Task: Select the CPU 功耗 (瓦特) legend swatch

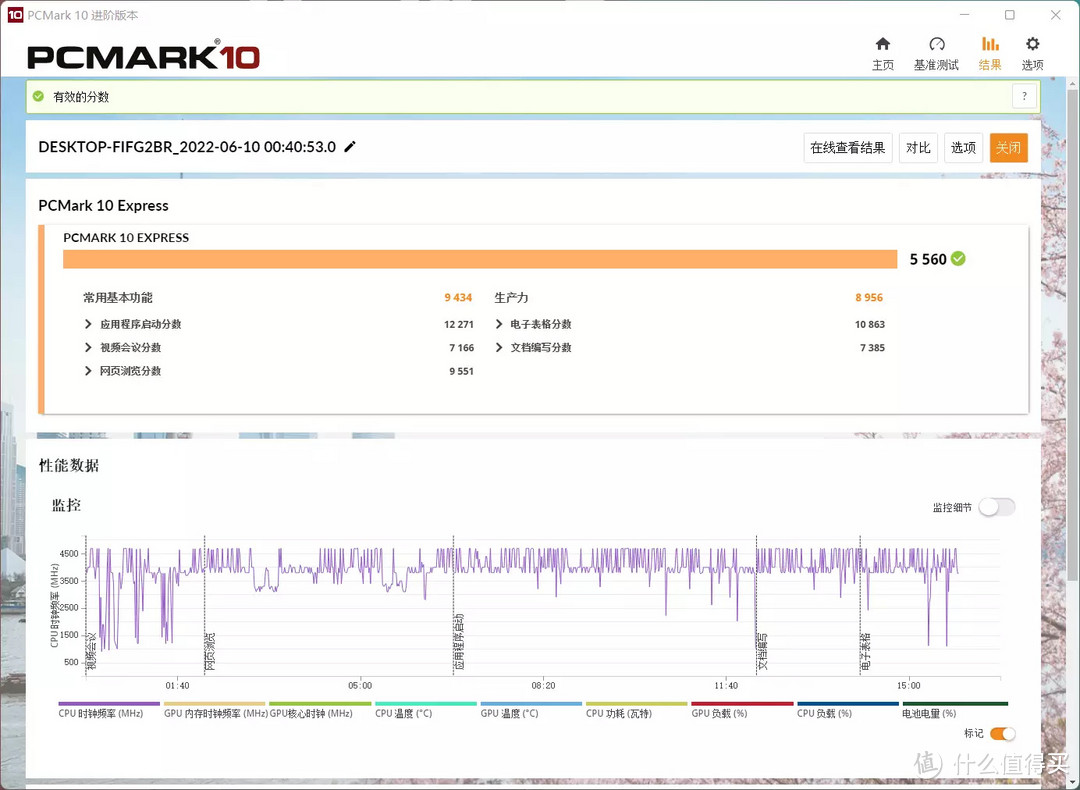Action: pos(636,704)
